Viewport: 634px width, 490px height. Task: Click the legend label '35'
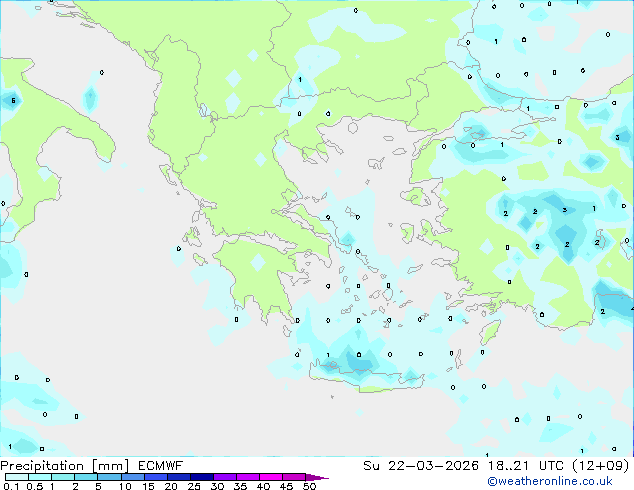(240, 486)
